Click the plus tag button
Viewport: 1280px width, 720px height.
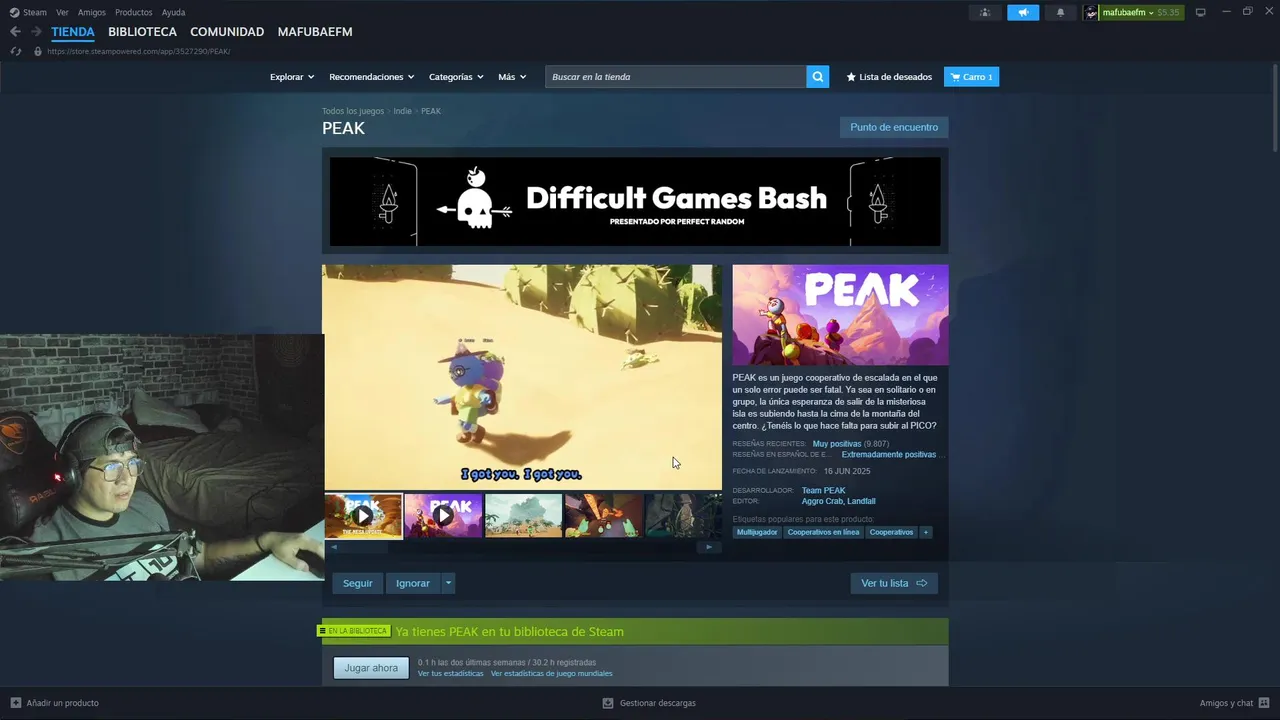coord(926,532)
